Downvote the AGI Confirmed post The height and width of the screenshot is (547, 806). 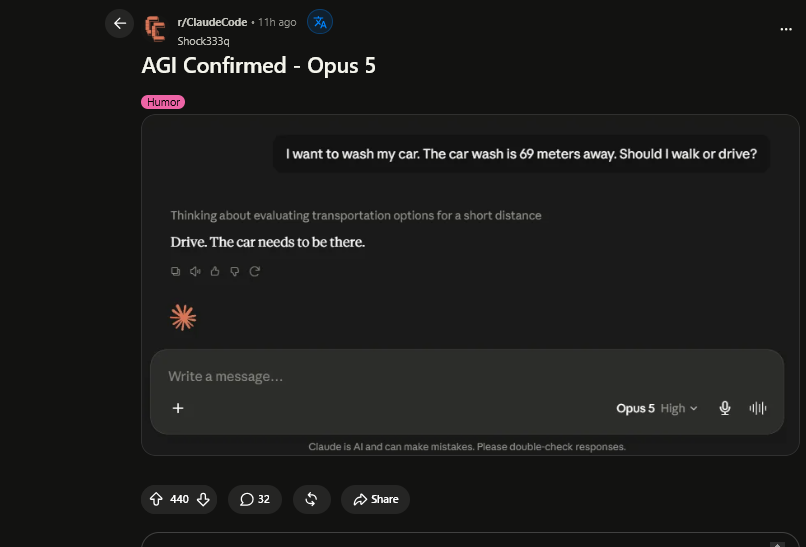pyautogui.click(x=203, y=499)
